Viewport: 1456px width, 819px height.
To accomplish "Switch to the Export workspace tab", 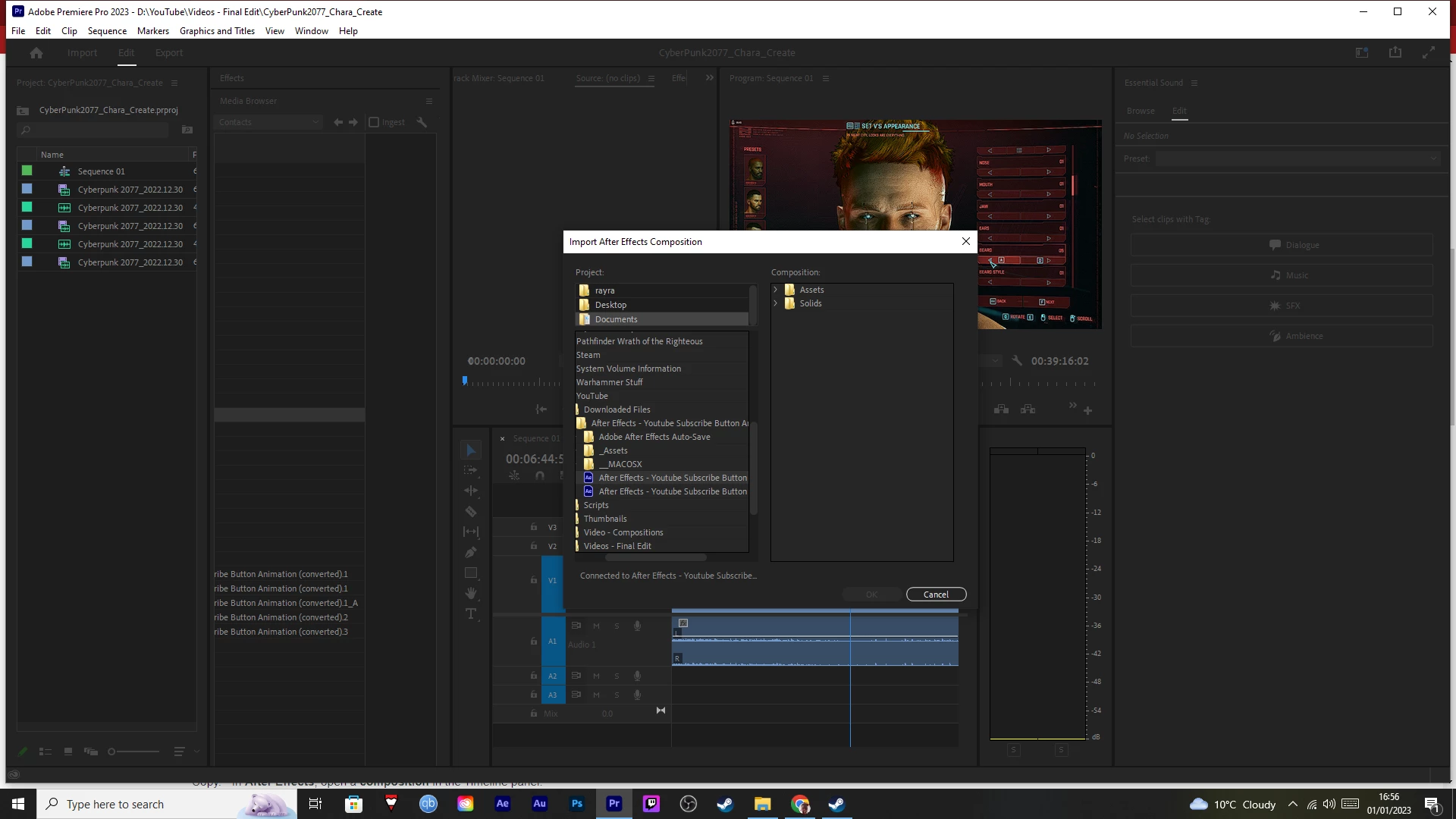I will point(168,53).
